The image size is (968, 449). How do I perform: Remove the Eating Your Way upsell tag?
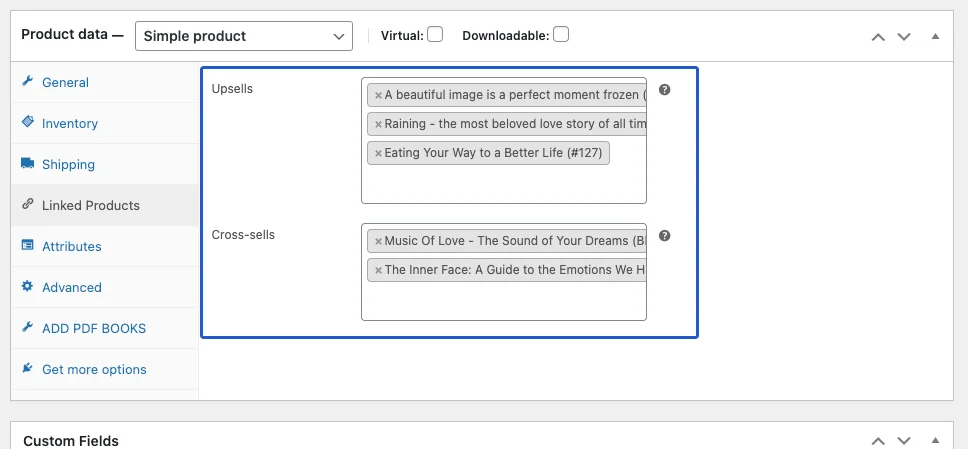click(378, 153)
